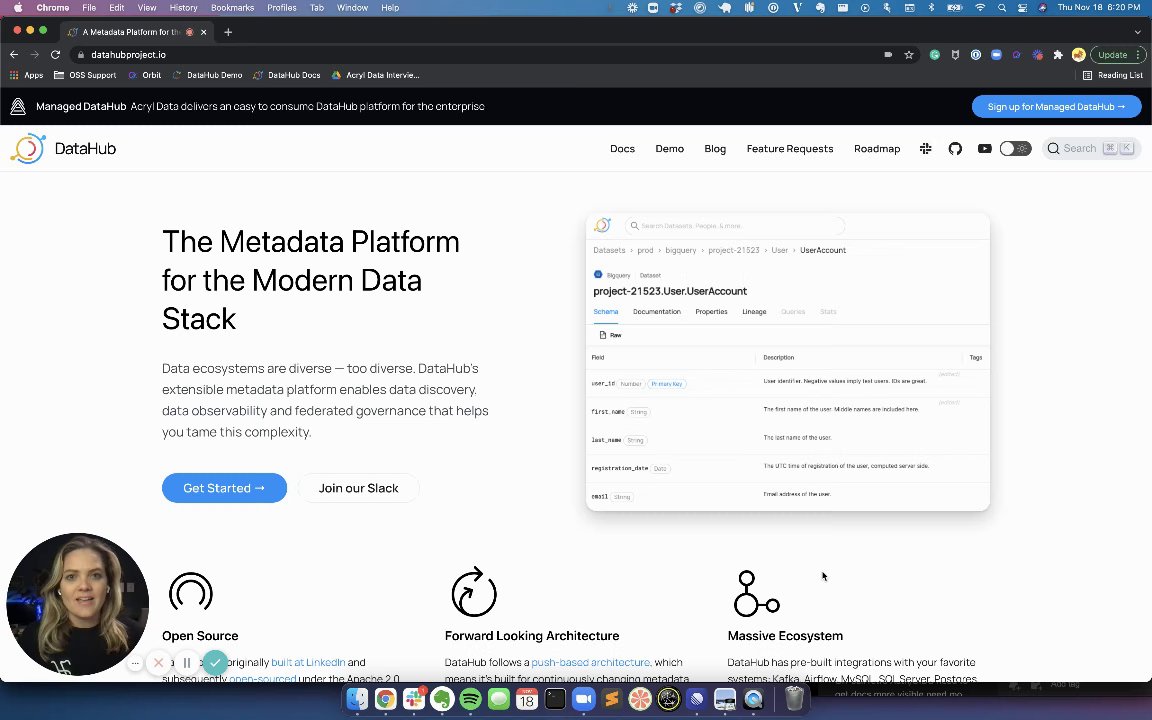The image size is (1152, 720).
Task: Click the 1Password extension icon
Action: [x=976, y=54]
